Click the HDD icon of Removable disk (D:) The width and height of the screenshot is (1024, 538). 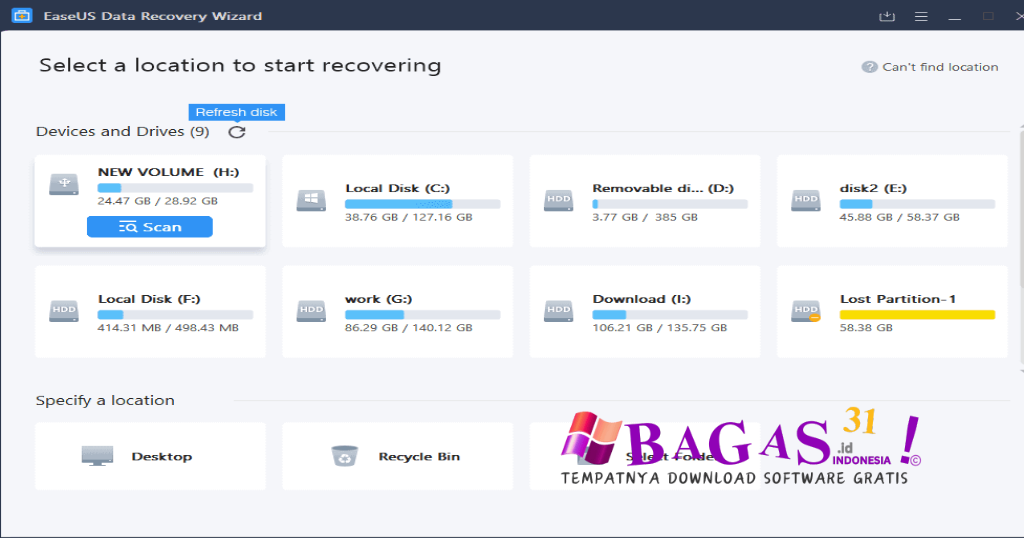558,200
